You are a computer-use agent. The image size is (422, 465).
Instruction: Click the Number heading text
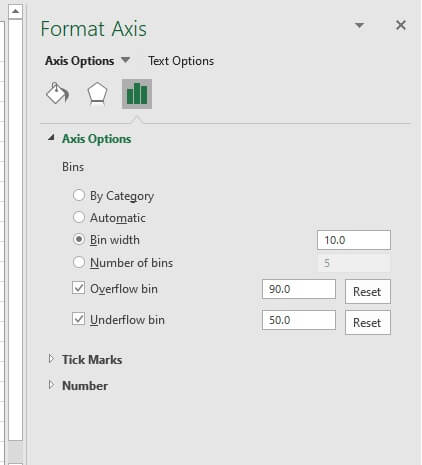point(85,386)
